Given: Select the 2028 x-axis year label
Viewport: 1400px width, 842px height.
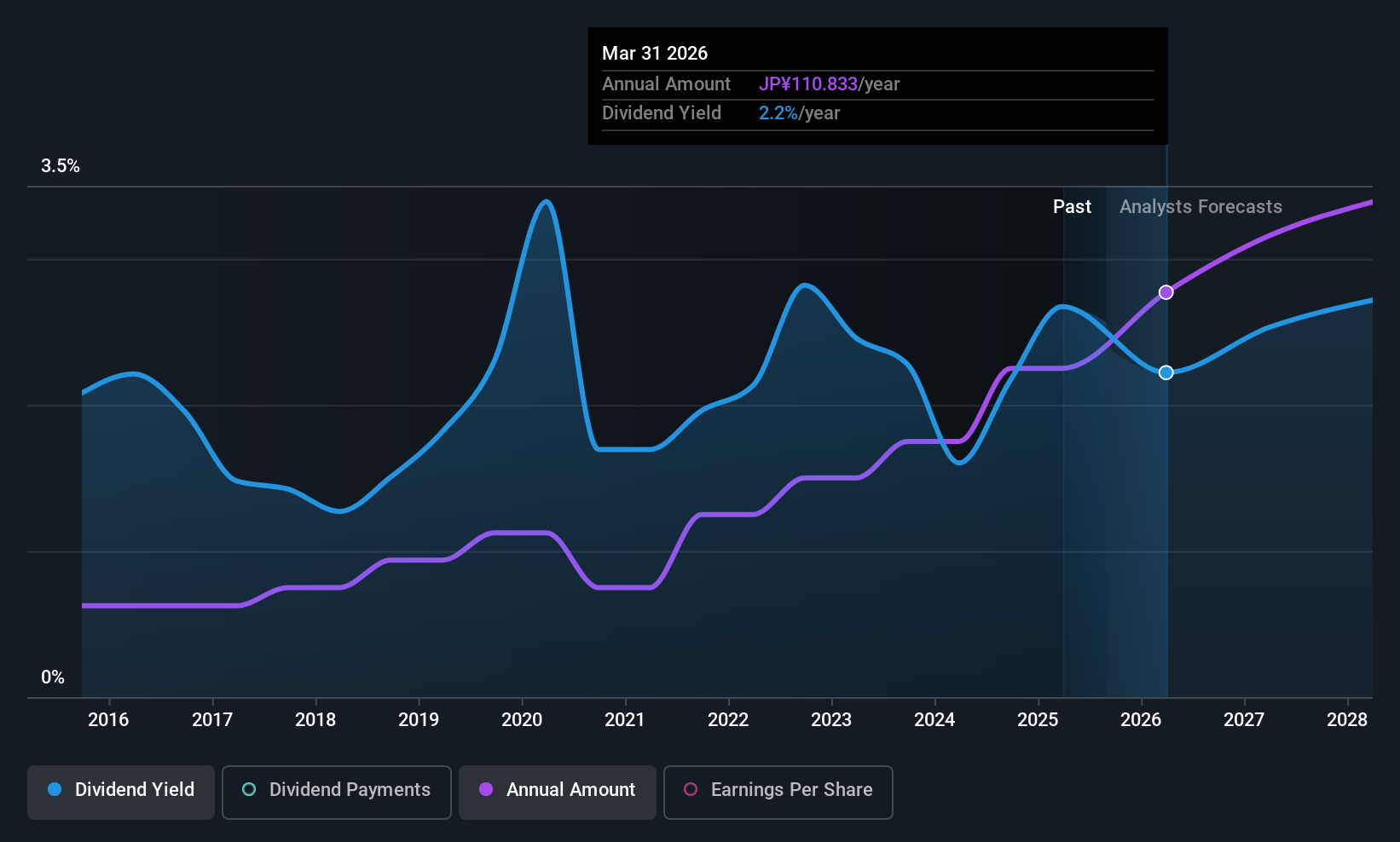Looking at the screenshot, I should [1347, 720].
